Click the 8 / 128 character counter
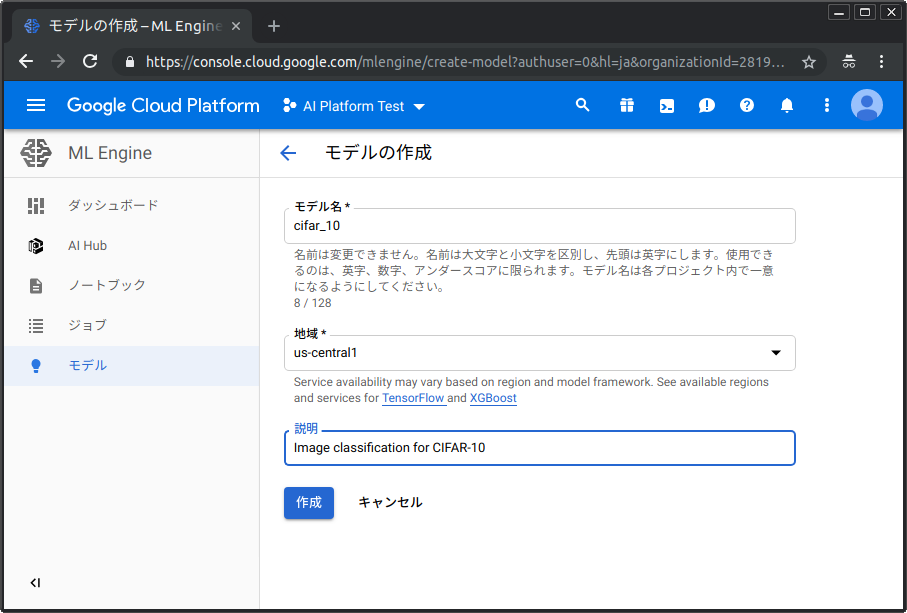 point(312,303)
